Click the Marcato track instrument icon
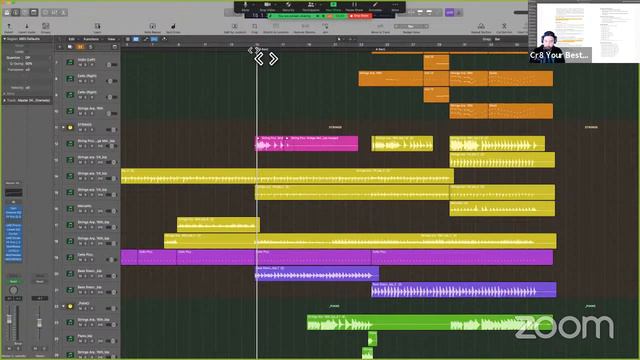640x360 pixels. (70, 209)
